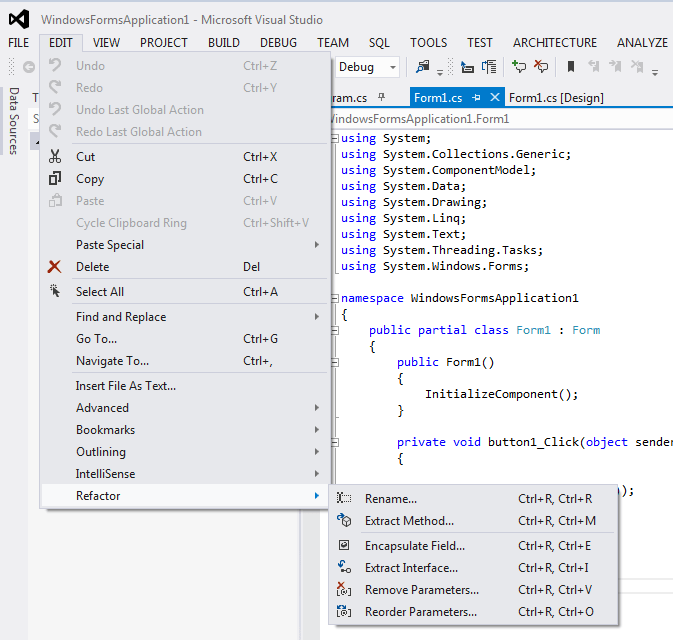
Task: Expand the IntelliSense submenu
Action: pyautogui.click(x=317, y=473)
